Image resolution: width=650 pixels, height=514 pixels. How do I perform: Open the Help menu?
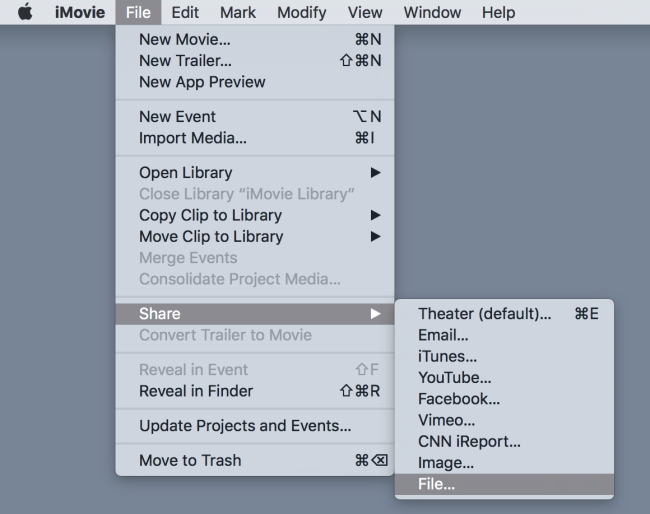(x=498, y=12)
